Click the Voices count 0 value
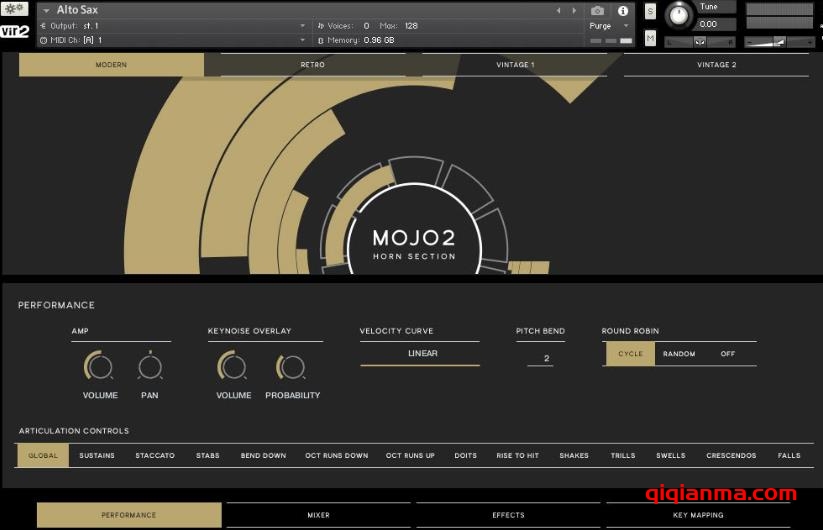 [366, 26]
